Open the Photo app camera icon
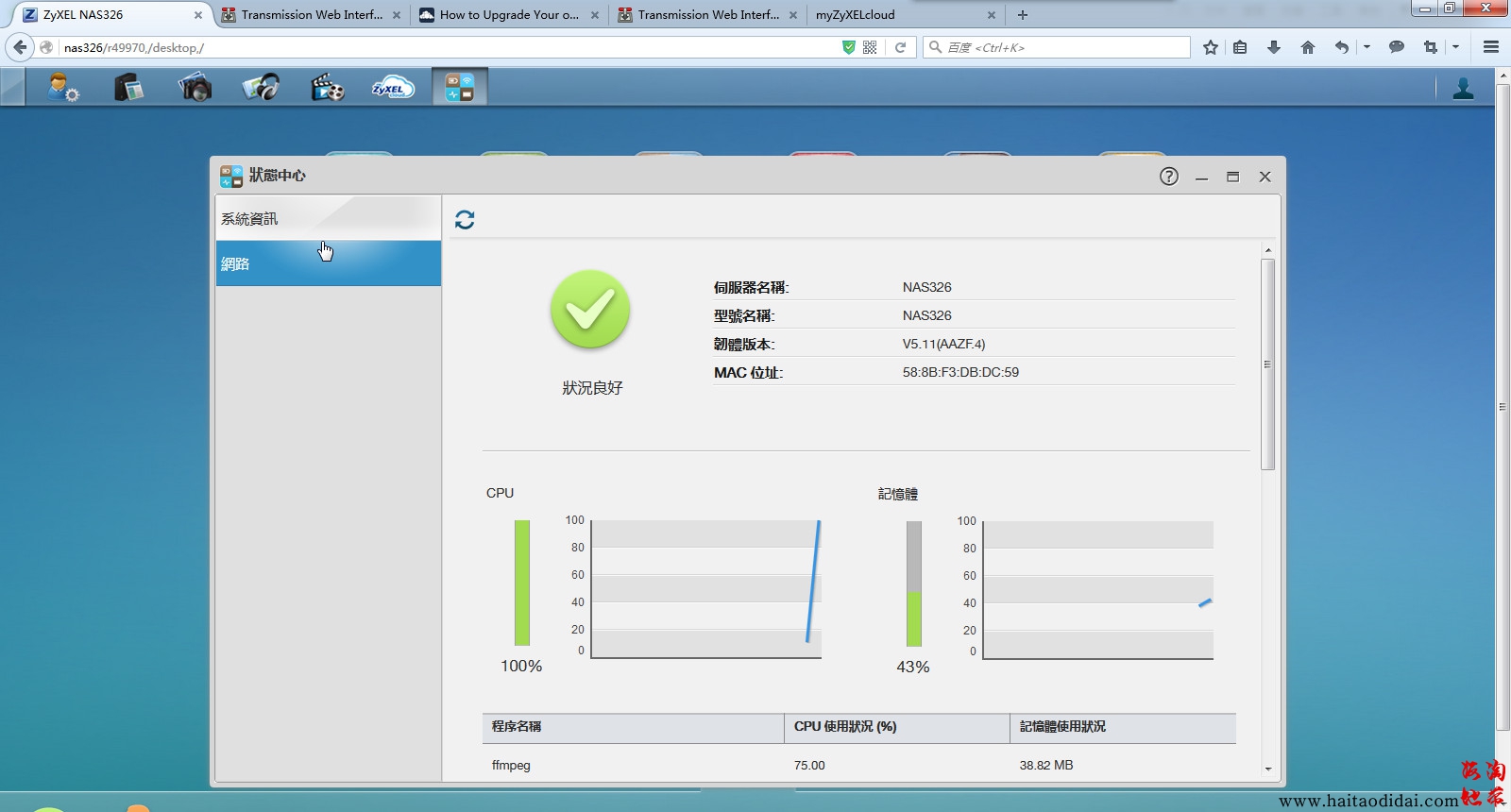The height and width of the screenshot is (812, 1511). click(195, 88)
